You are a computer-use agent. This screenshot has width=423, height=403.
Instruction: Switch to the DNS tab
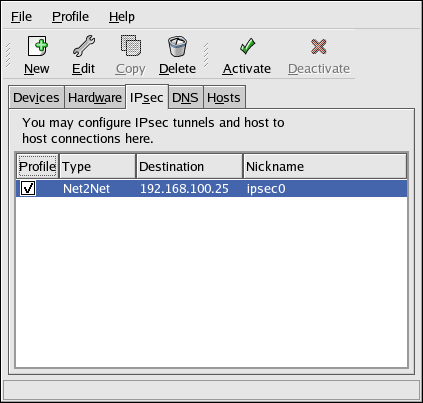pyautogui.click(x=185, y=97)
